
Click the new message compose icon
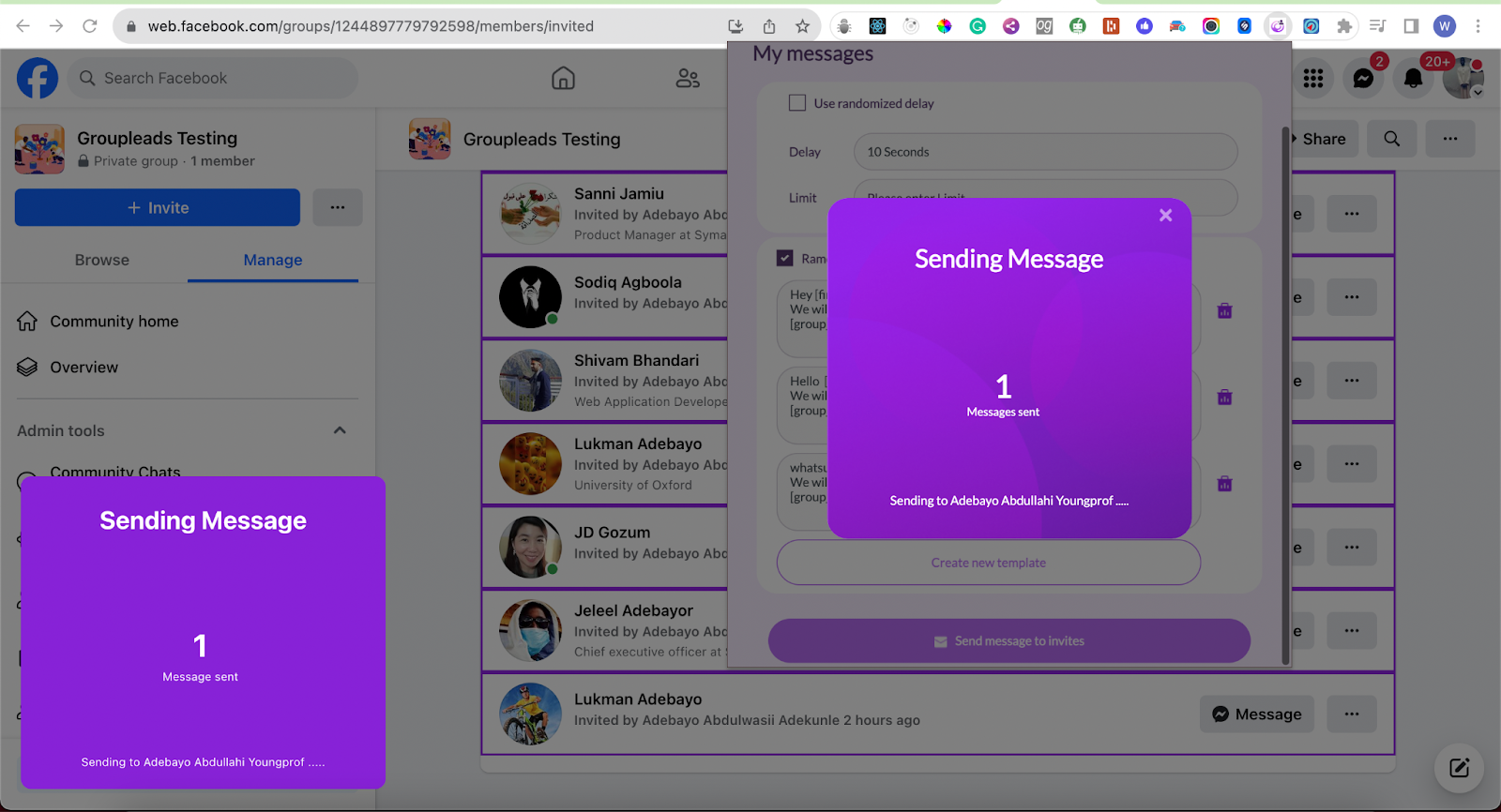pyautogui.click(x=1459, y=768)
